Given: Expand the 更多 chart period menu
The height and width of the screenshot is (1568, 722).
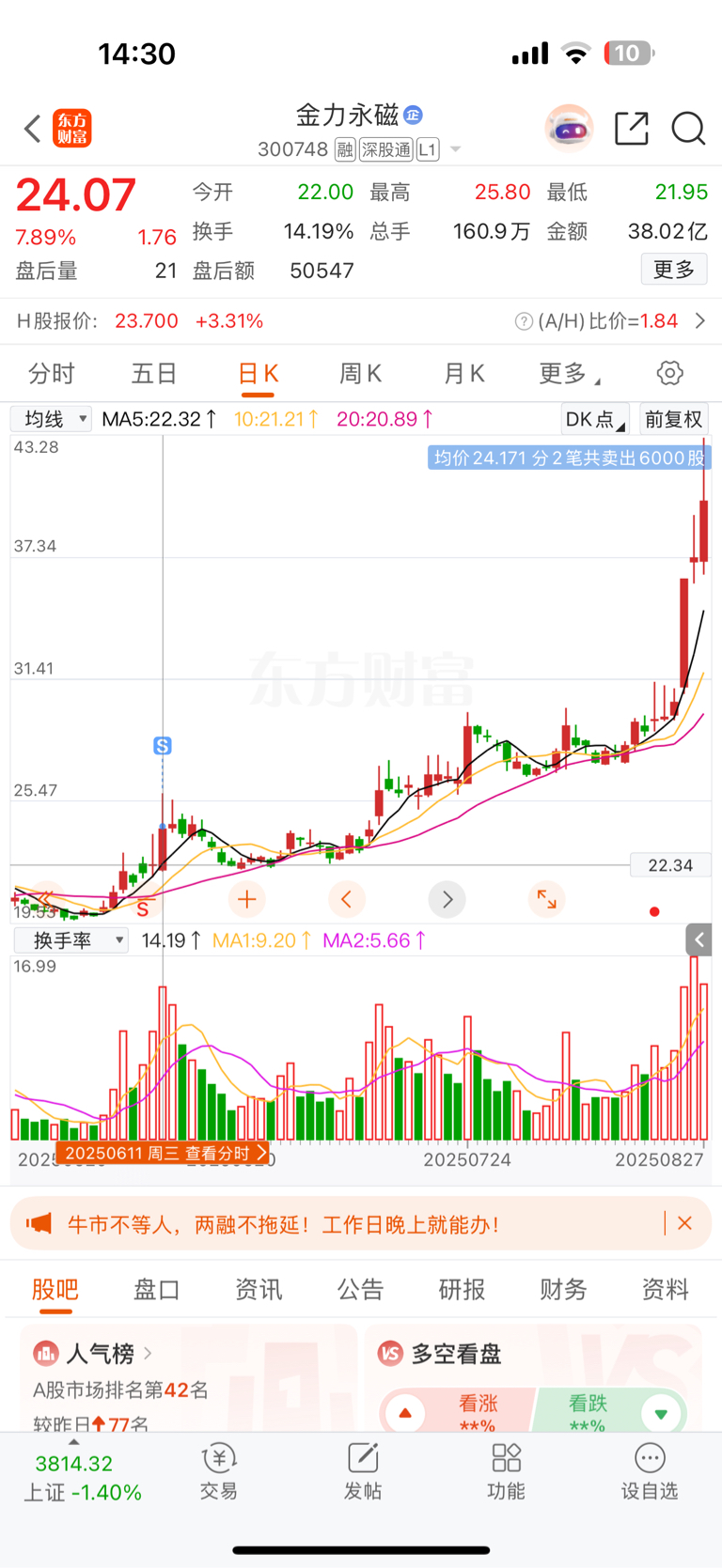Looking at the screenshot, I should pyautogui.click(x=569, y=374).
